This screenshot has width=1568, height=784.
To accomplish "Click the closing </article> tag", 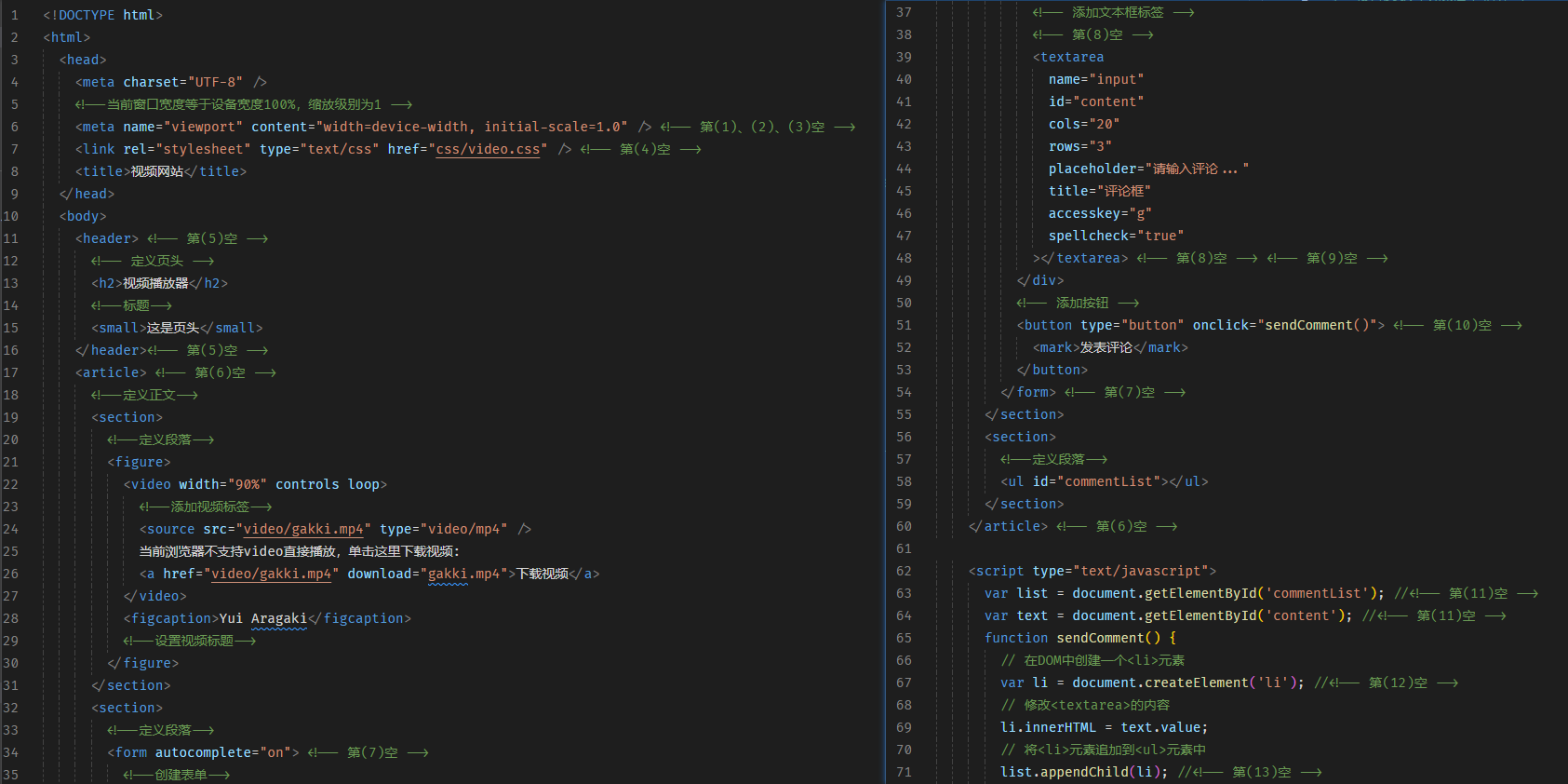I will [1009, 526].
